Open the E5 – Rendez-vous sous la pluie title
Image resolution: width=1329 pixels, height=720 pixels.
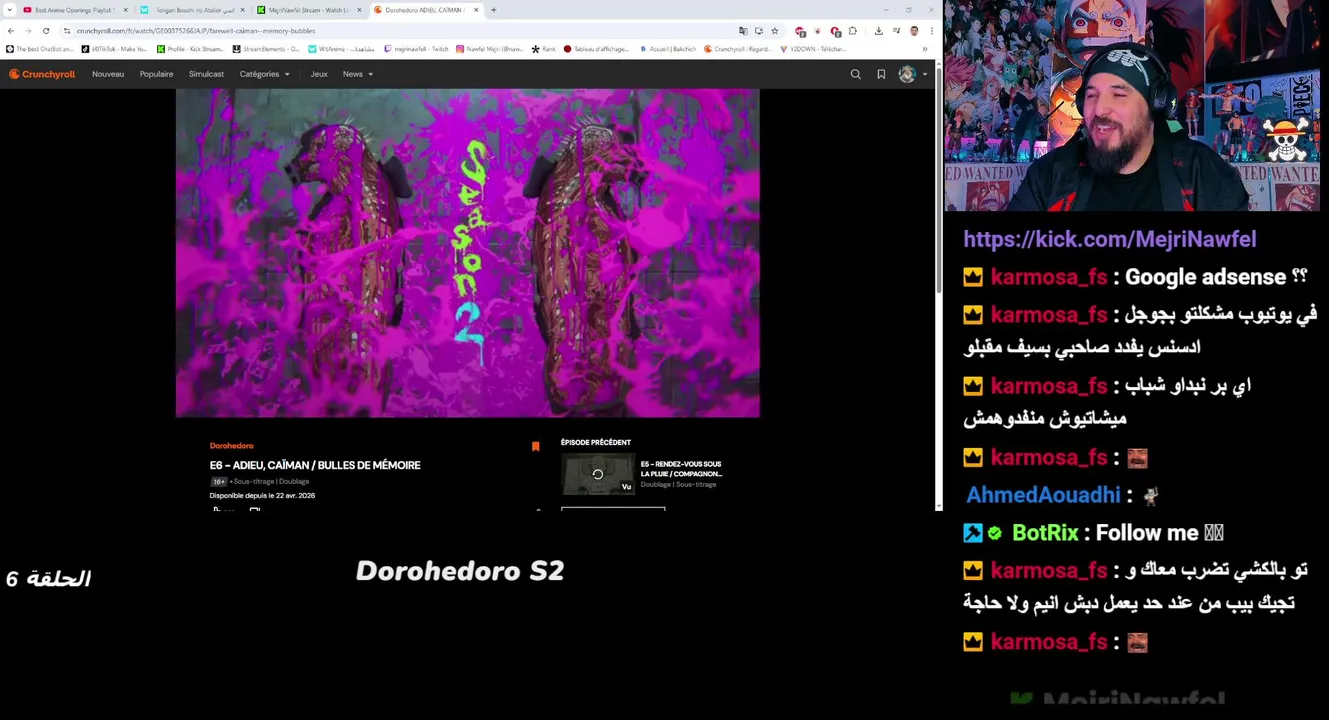click(681, 469)
